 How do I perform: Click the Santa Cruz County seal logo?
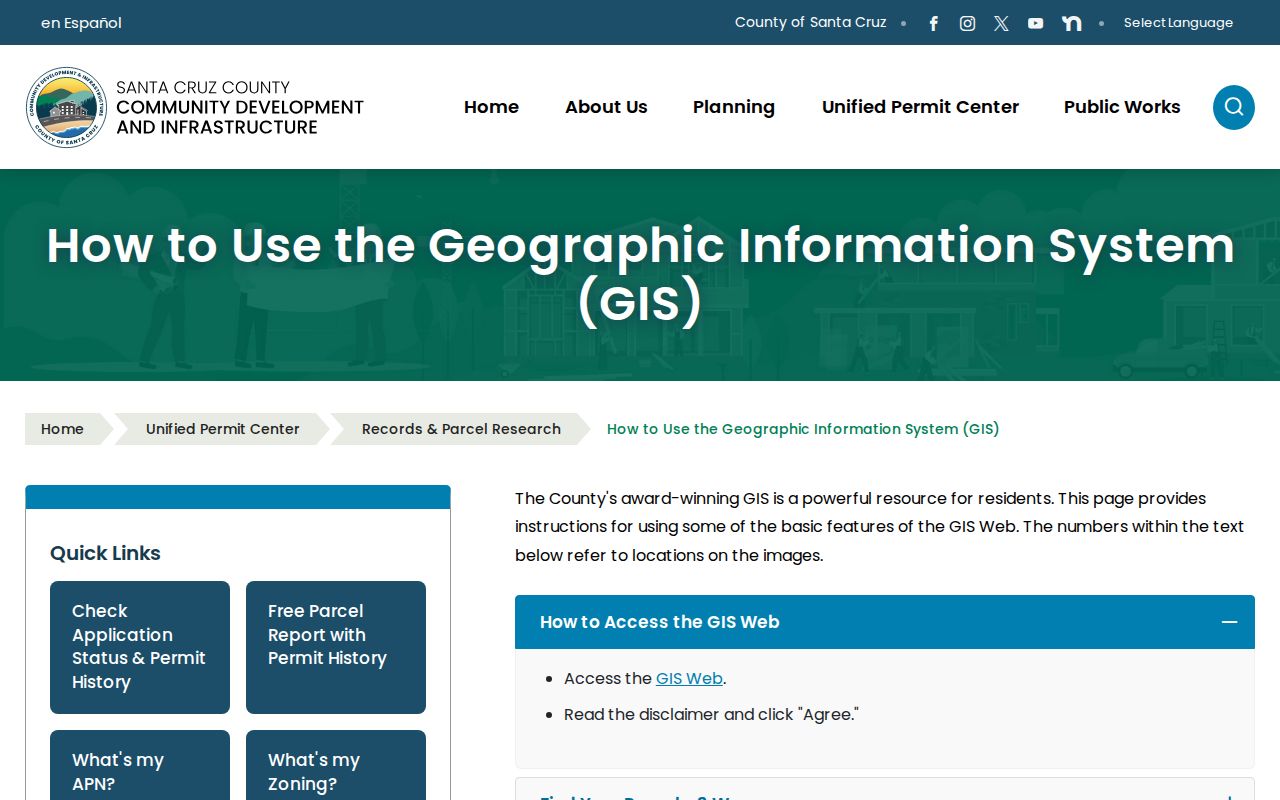67,107
